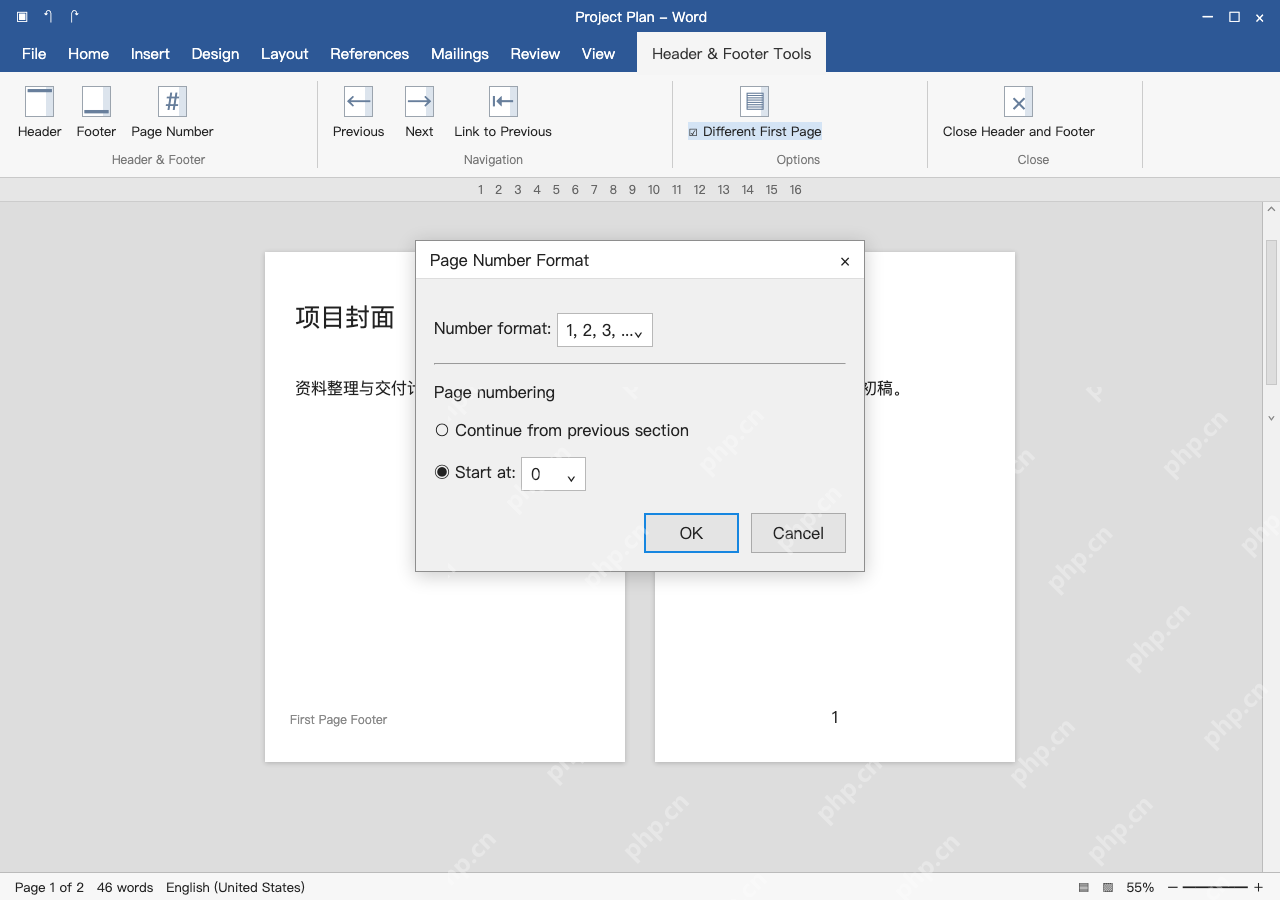This screenshot has width=1280, height=900.
Task: Click the First Page Footer area
Action: coord(338,720)
